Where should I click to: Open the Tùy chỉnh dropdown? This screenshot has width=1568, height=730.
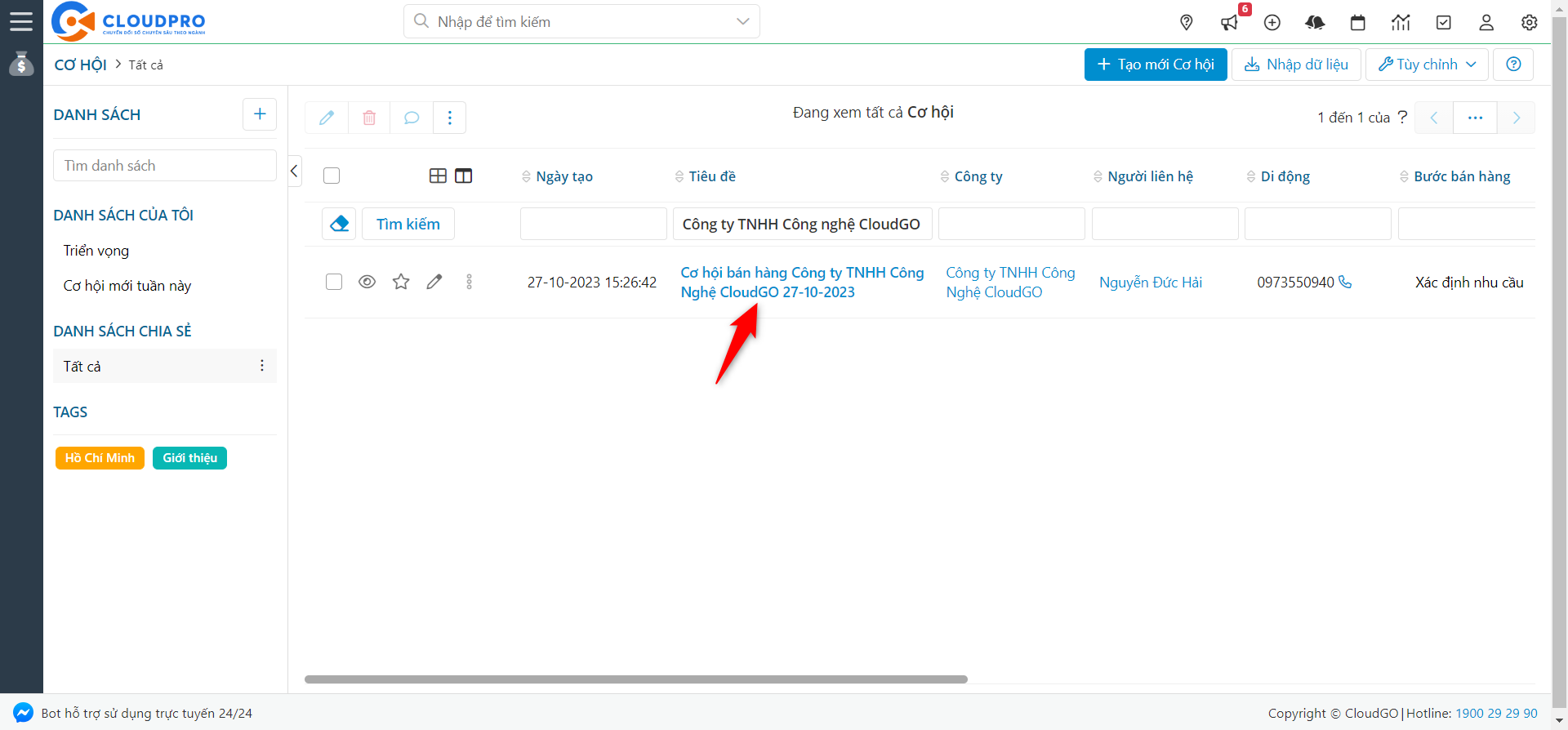click(1427, 65)
